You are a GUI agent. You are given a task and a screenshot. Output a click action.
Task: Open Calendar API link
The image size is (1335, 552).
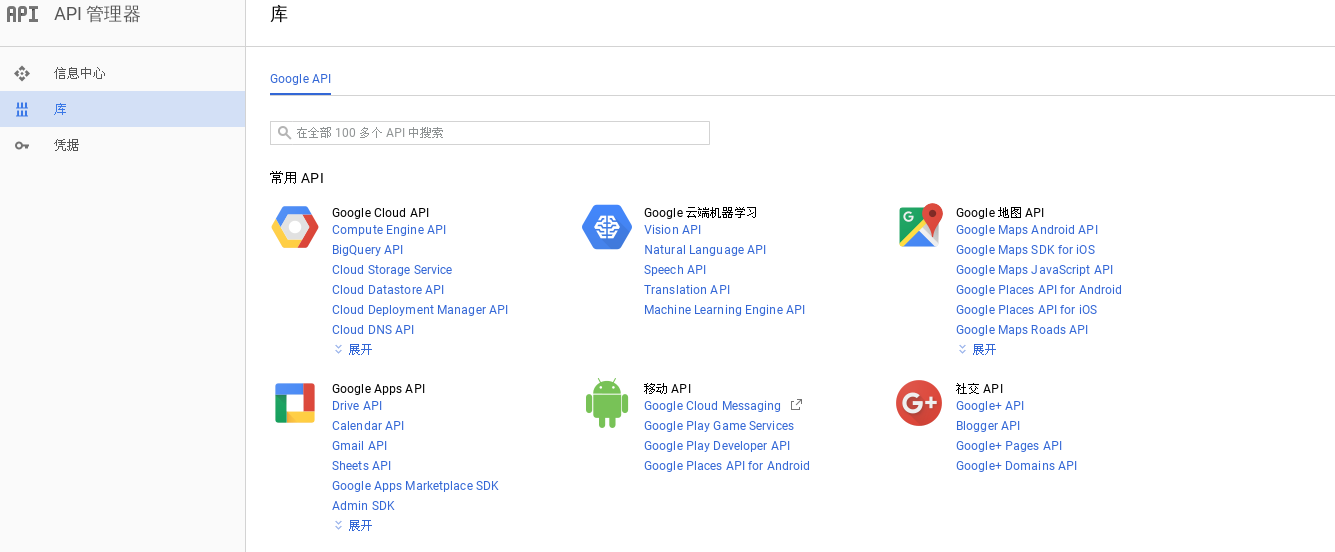click(368, 426)
